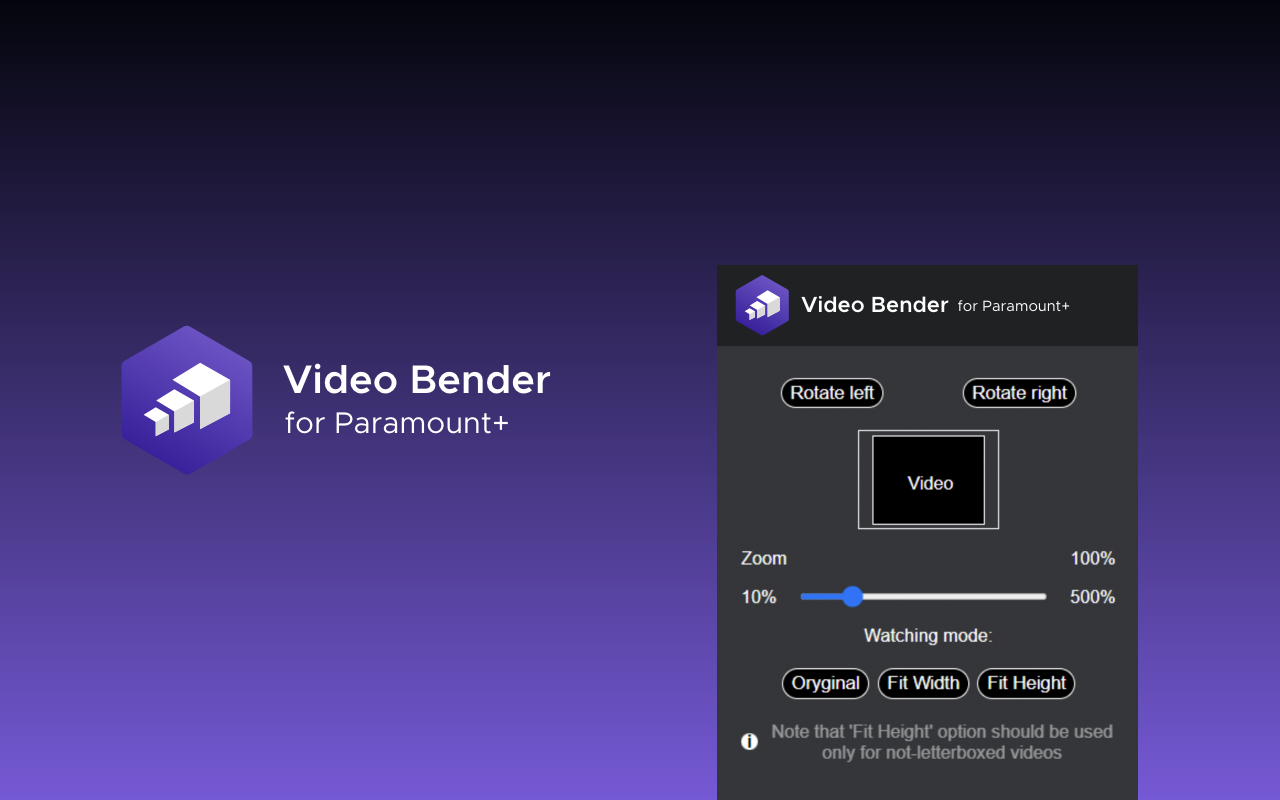
Task: Choose Fit Width watching mode
Action: [x=923, y=683]
